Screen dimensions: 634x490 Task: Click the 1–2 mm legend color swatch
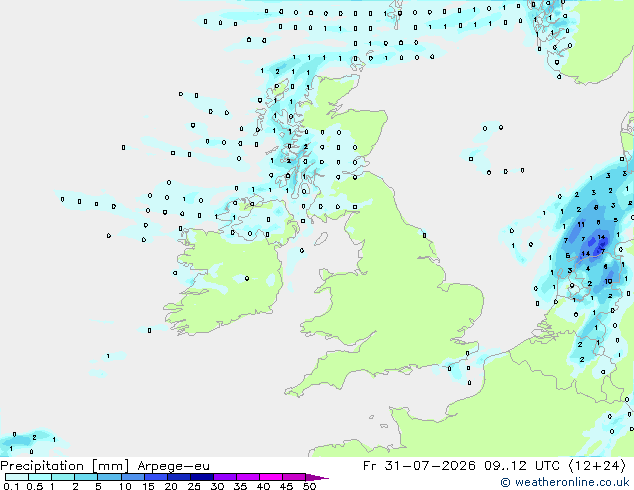pos(63,477)
